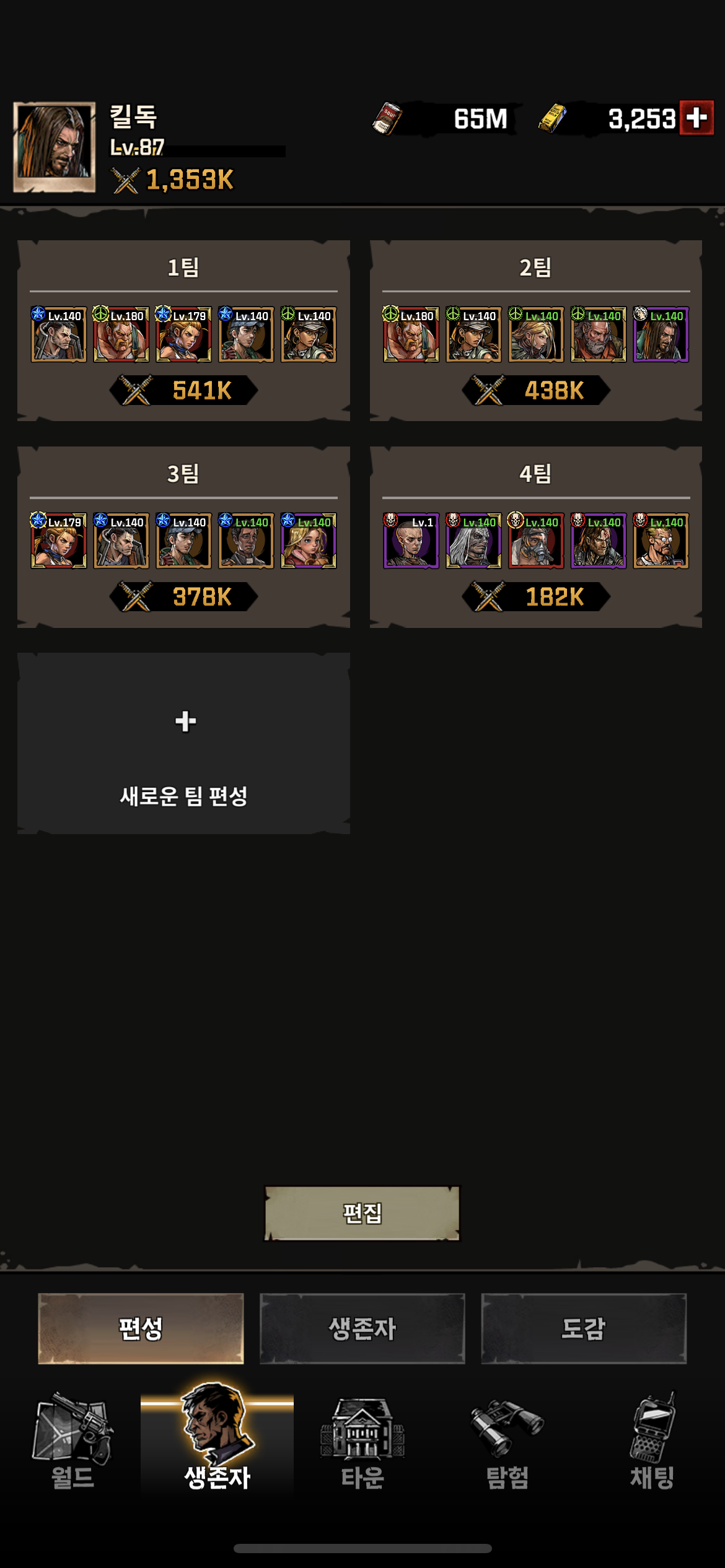Tap the gold bar currency icon

(x=552, y=118)
